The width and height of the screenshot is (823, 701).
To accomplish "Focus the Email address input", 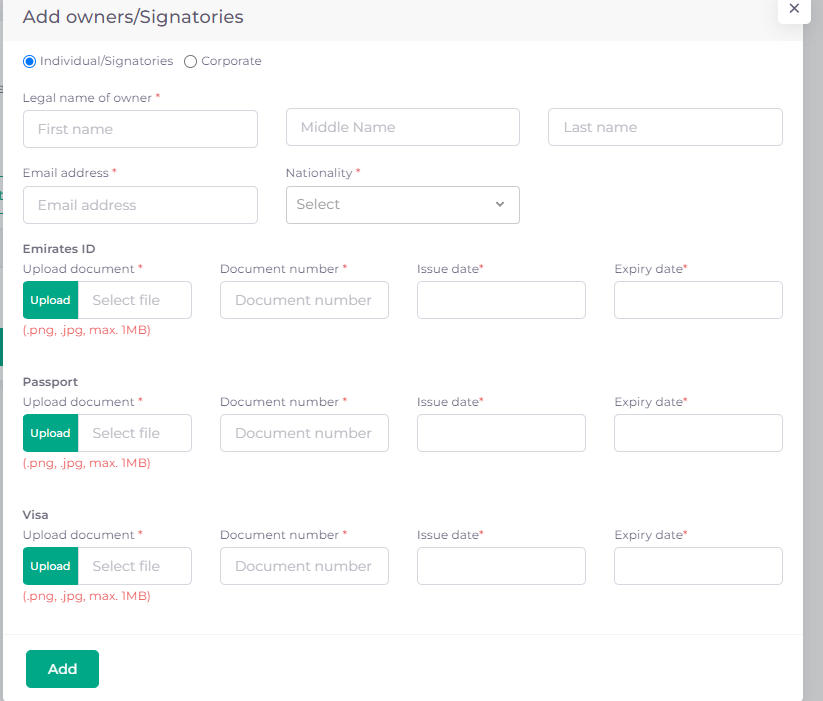I will pyautogui.click(x=140, y=205).
